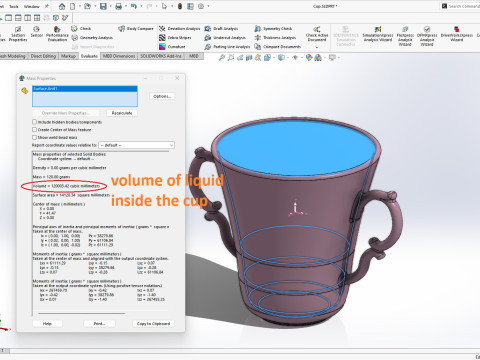This screenshot has width=480, height=360.
Task: Switch to the Evaluate tab
Action: point(89,56)
